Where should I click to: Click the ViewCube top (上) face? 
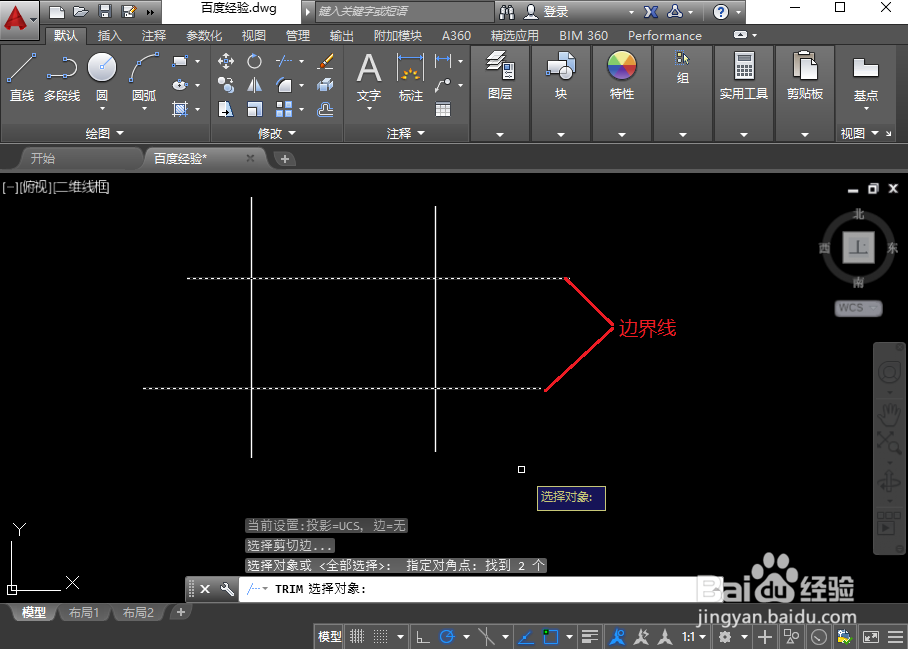[x=858, y=247]
